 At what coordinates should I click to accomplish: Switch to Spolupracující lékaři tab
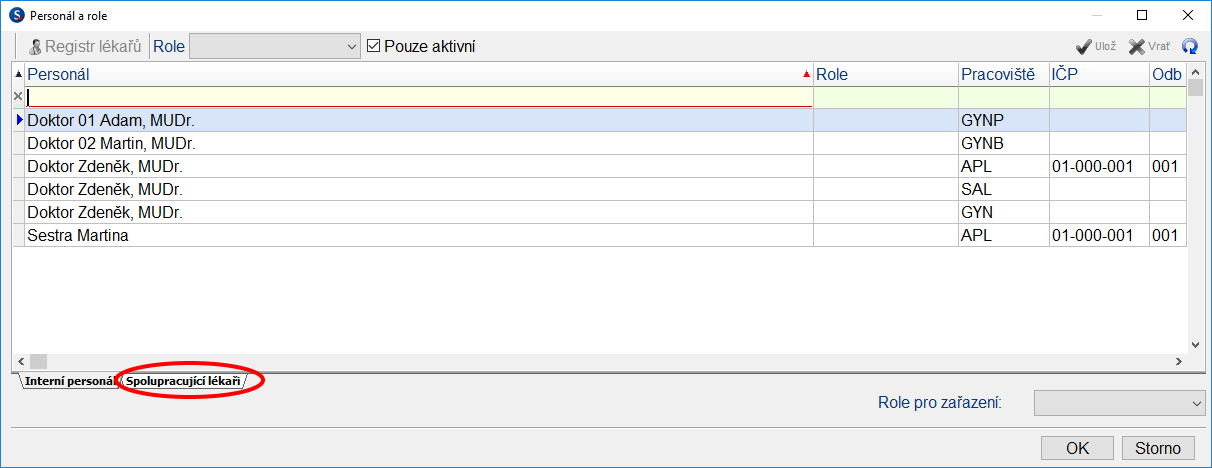(x=183, y=381)
